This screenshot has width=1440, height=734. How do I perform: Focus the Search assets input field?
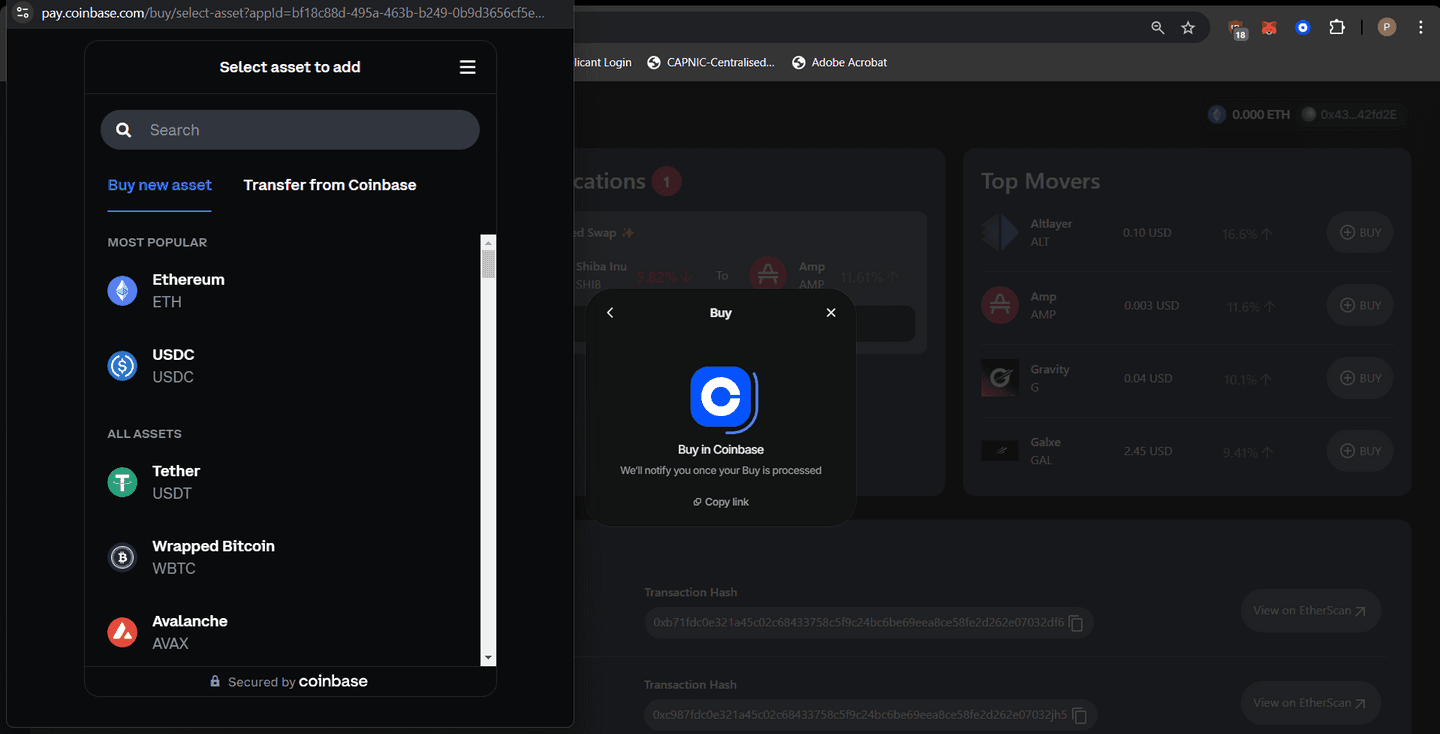(290, 130)
